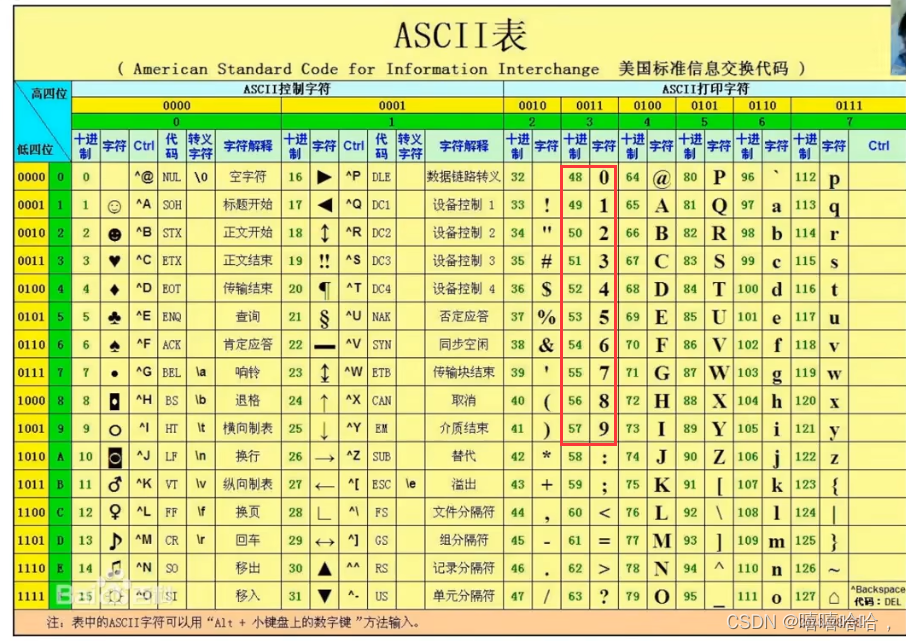This screenshot has height=641, width=906.
Task: Click the "低四位" corner label
Action: (35, 150)
